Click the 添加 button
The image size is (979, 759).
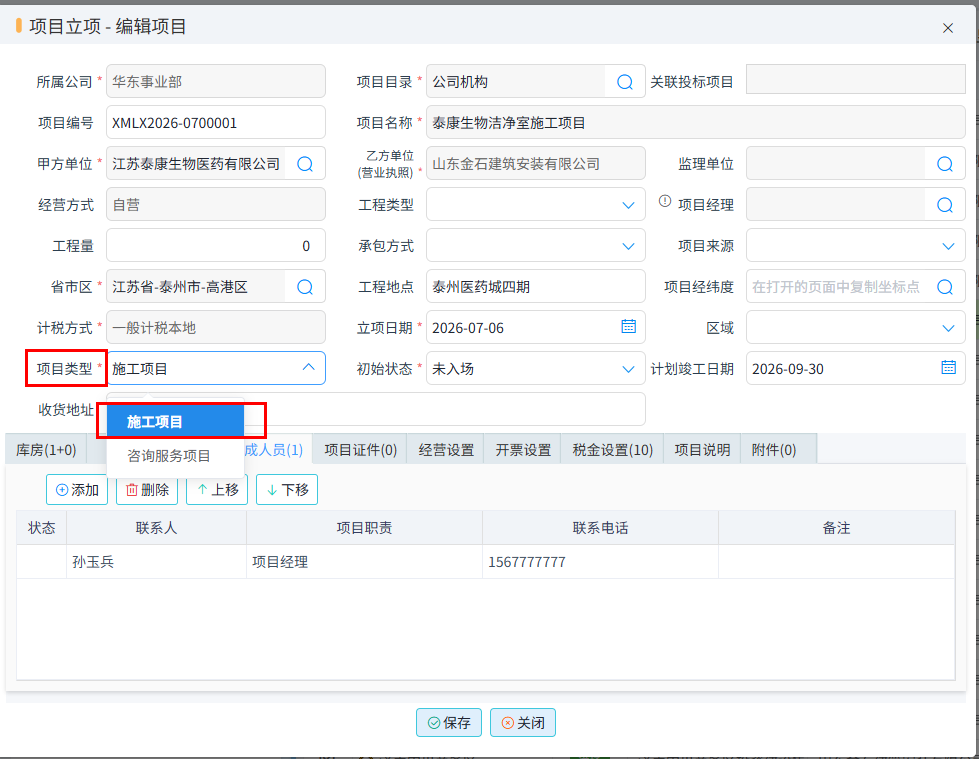tap(77, 489)
